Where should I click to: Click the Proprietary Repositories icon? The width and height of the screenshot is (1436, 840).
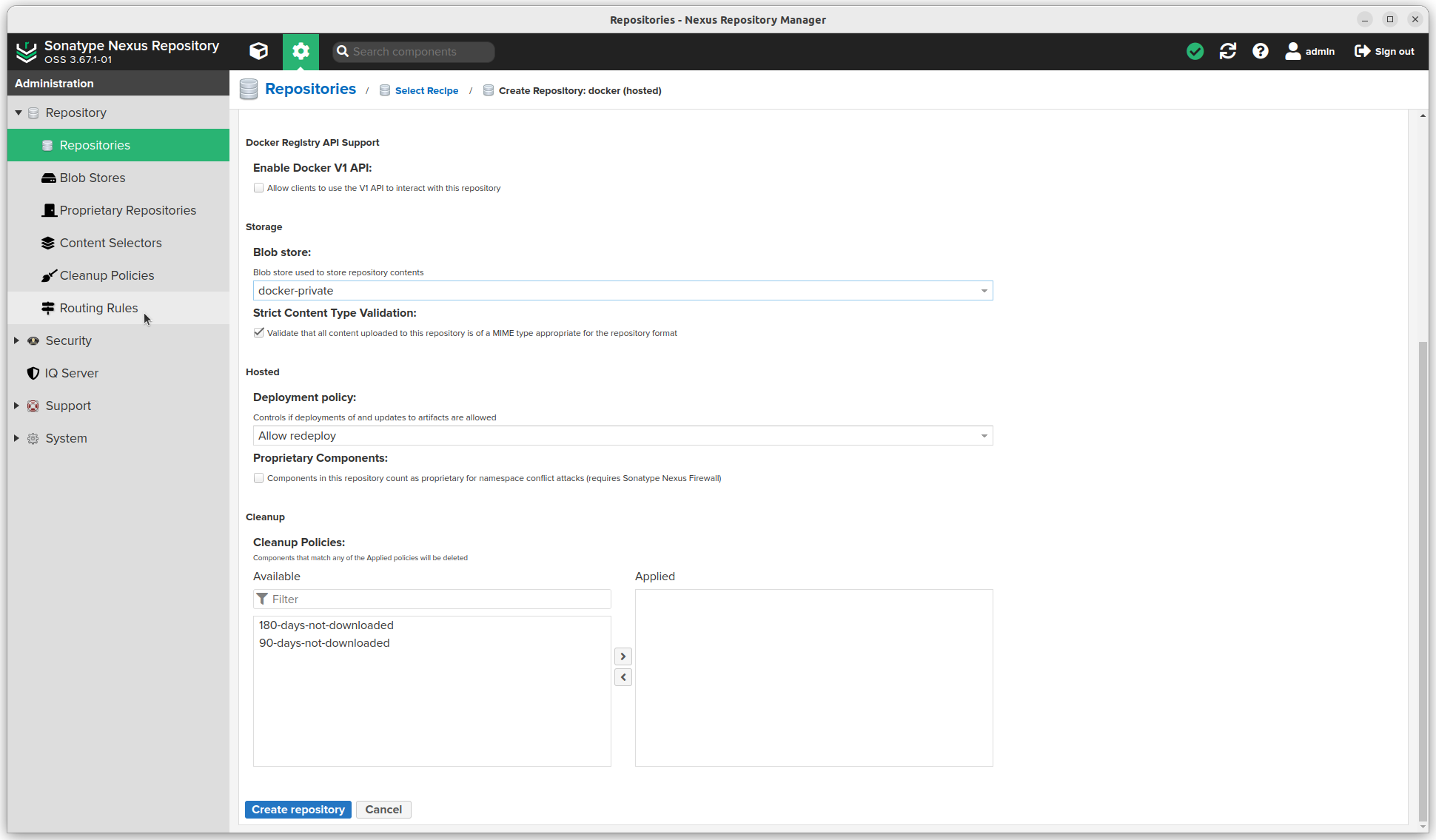click(x=49, y=210)
